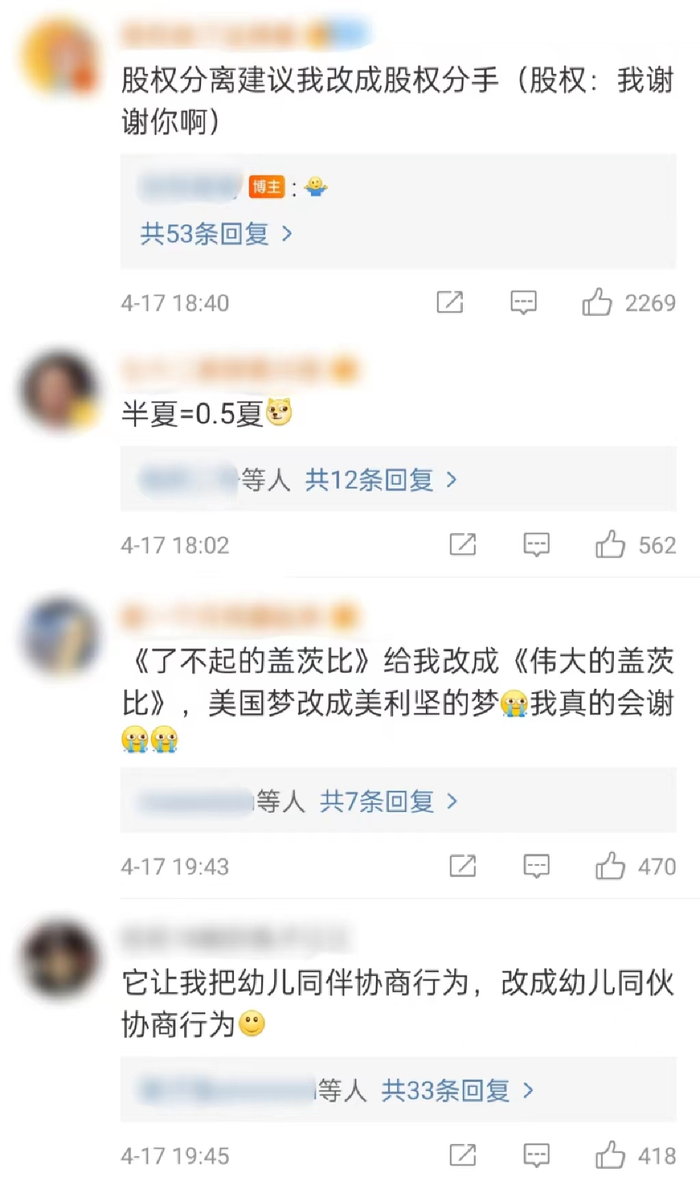700x1181 pixels.
Task: Expand 共53条回复 replies
Action: pyautogui.click(x=216, y=234)
